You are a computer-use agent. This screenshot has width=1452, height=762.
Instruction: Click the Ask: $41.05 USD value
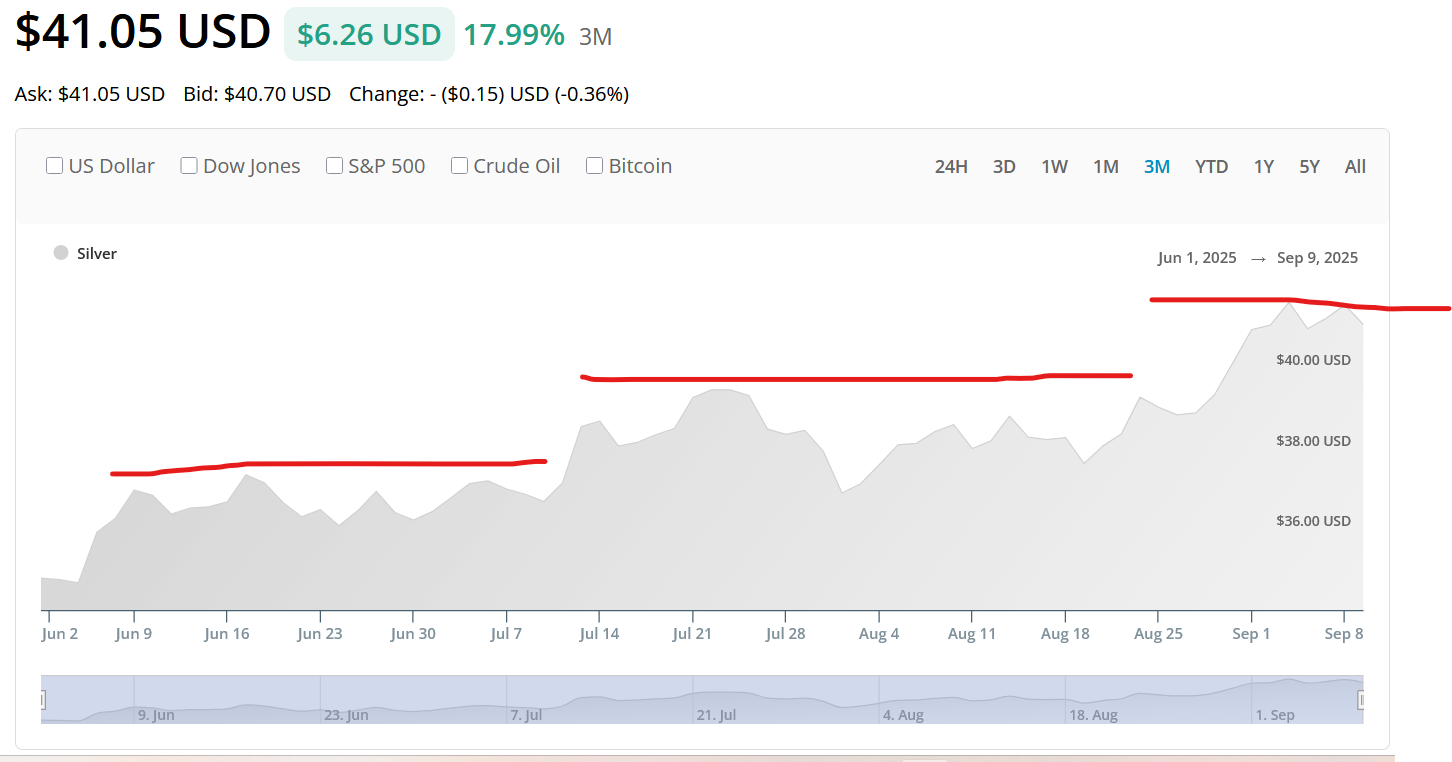pos(89,94)
